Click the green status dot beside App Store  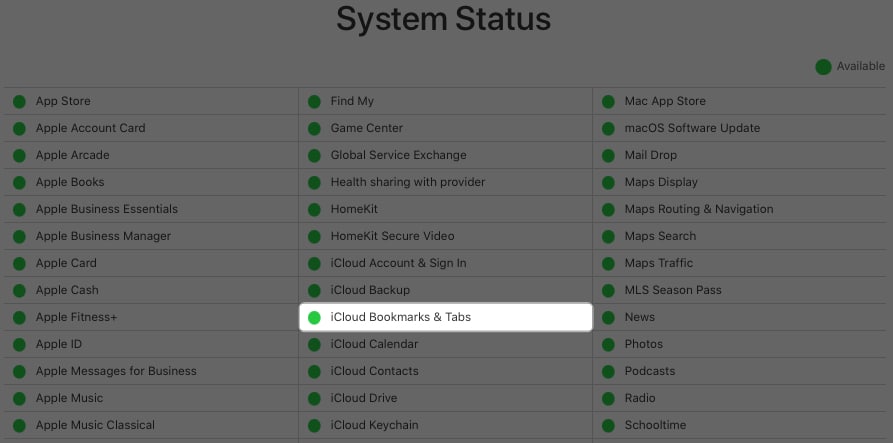point(19,101)
